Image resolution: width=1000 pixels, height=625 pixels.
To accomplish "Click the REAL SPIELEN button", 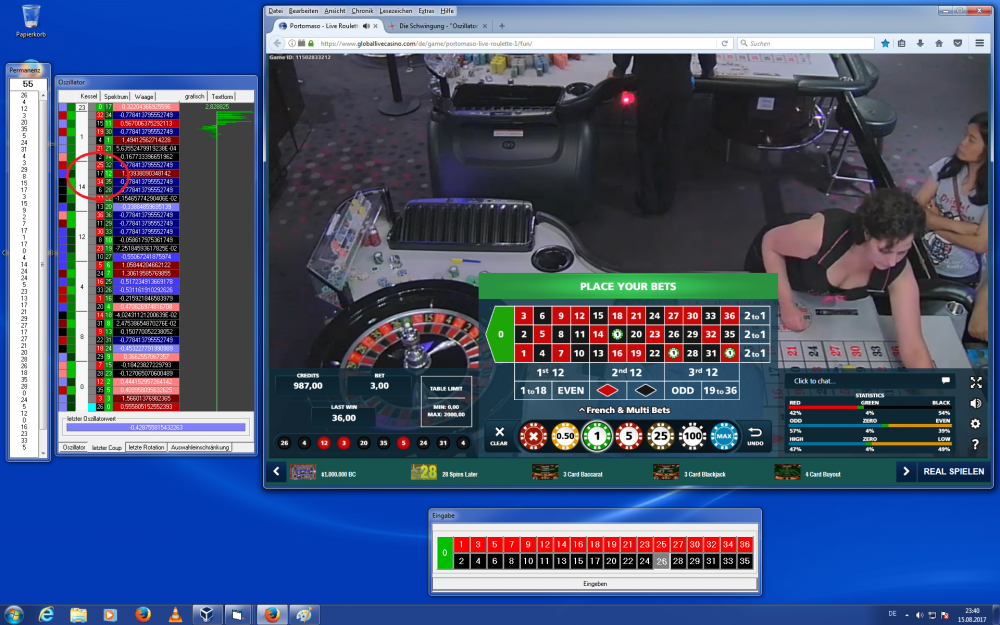I will [953, 471].
